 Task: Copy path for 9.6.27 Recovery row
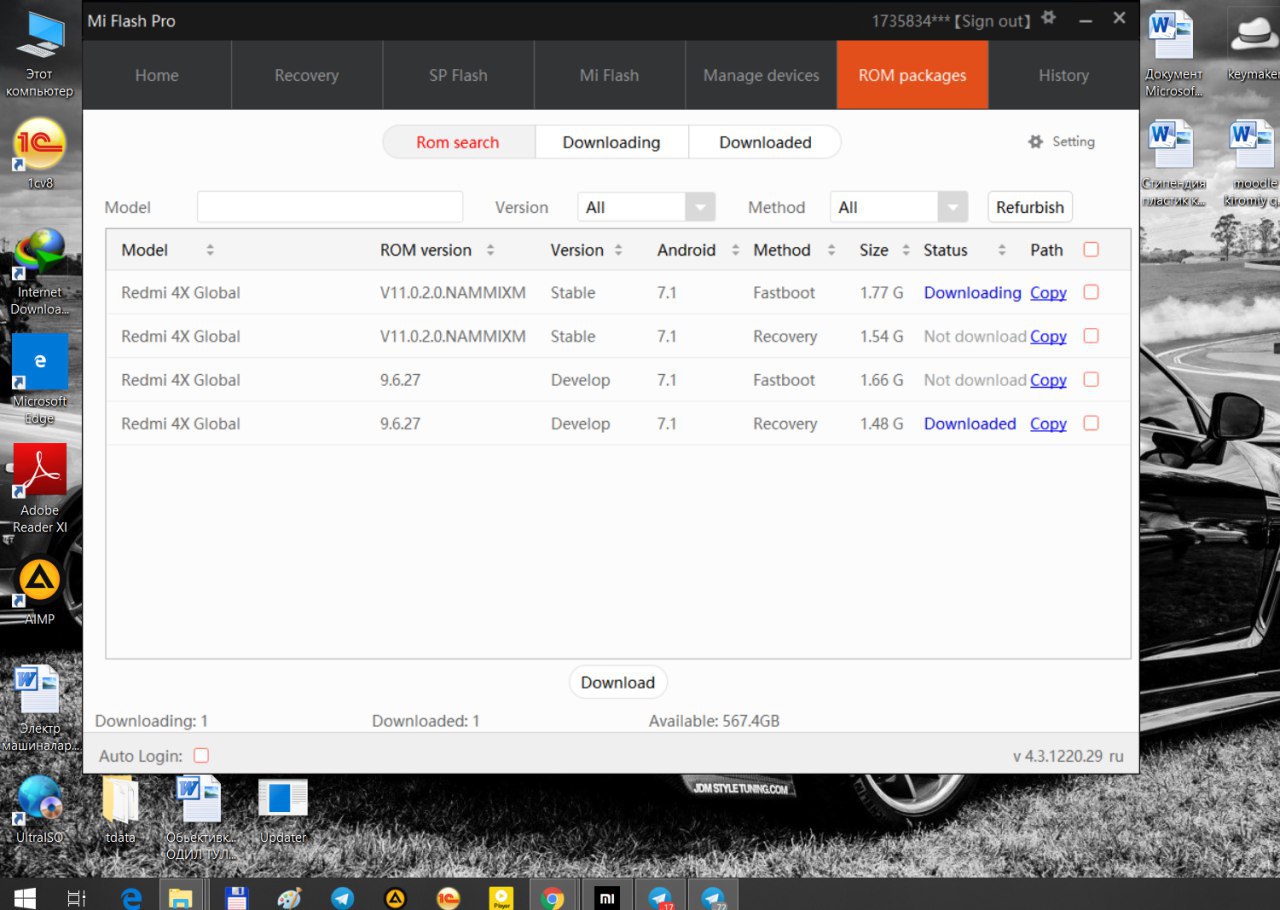tap(1048, 424)
